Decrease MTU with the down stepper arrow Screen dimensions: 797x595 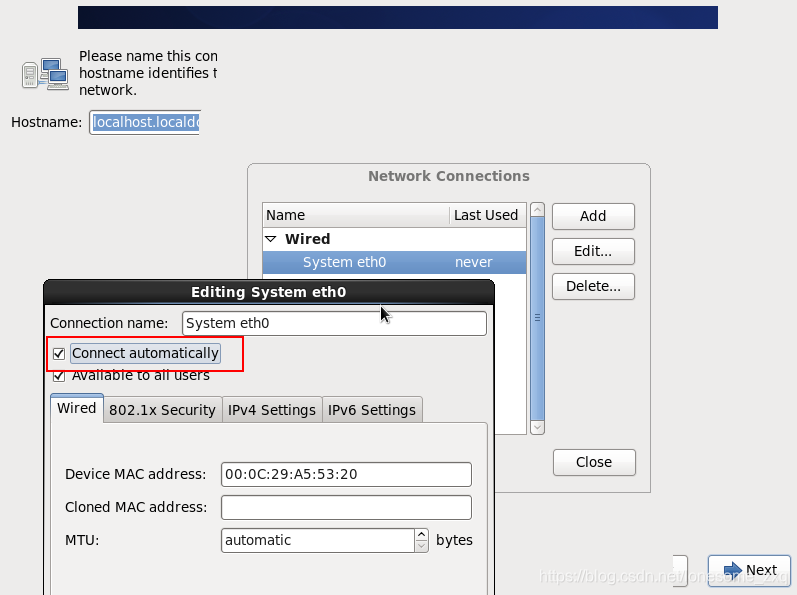click(x=421, y=546)
